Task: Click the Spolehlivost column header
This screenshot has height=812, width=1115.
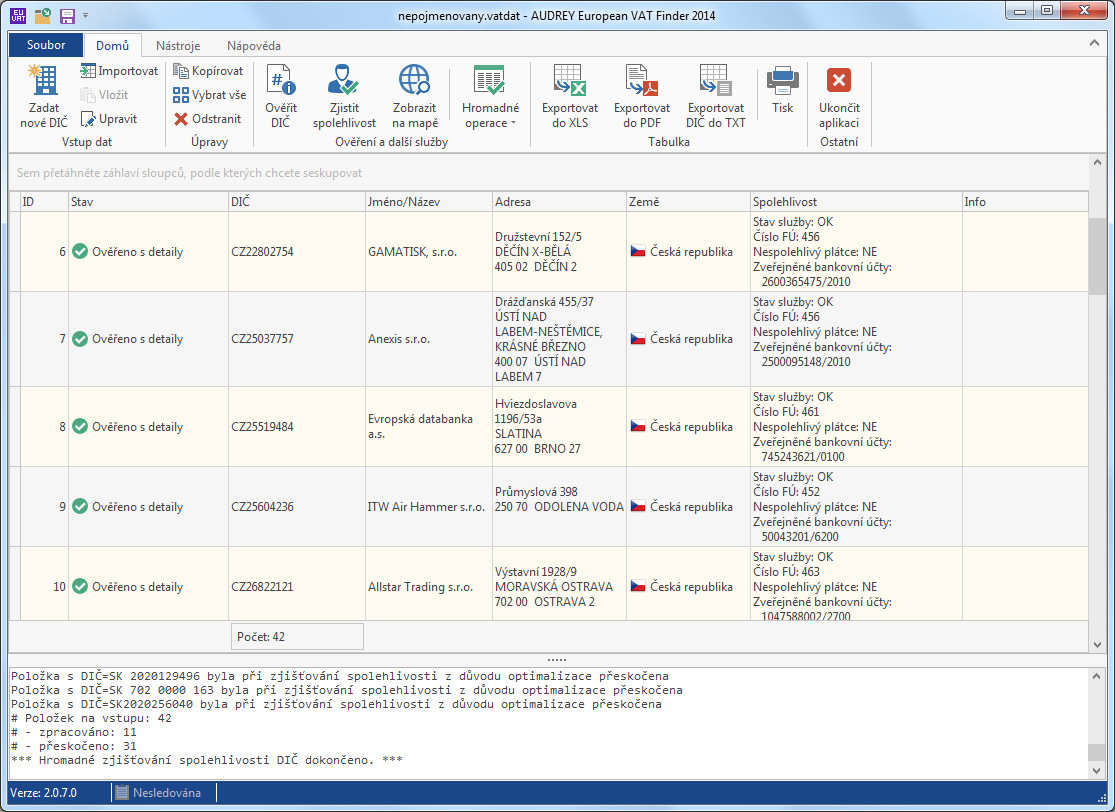Action: [x=855, y=201]
